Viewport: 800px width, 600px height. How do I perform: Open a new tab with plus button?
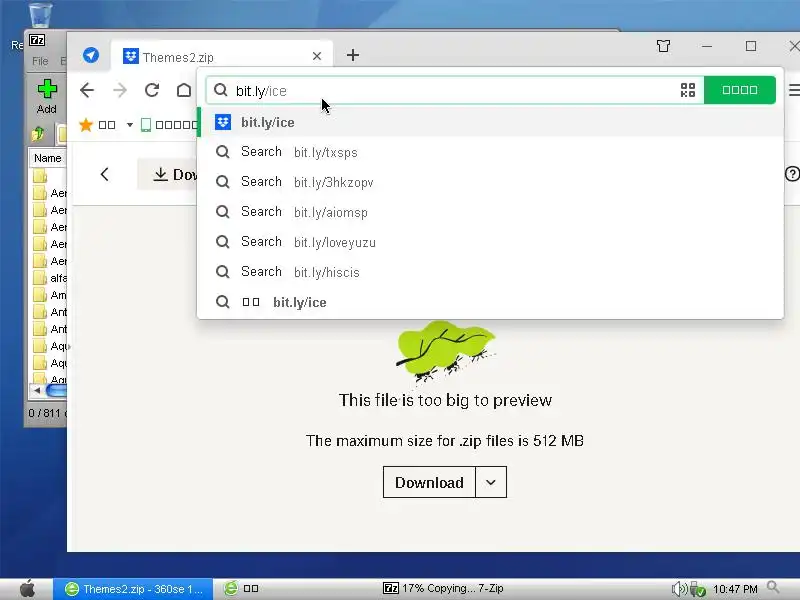(353, 55)
